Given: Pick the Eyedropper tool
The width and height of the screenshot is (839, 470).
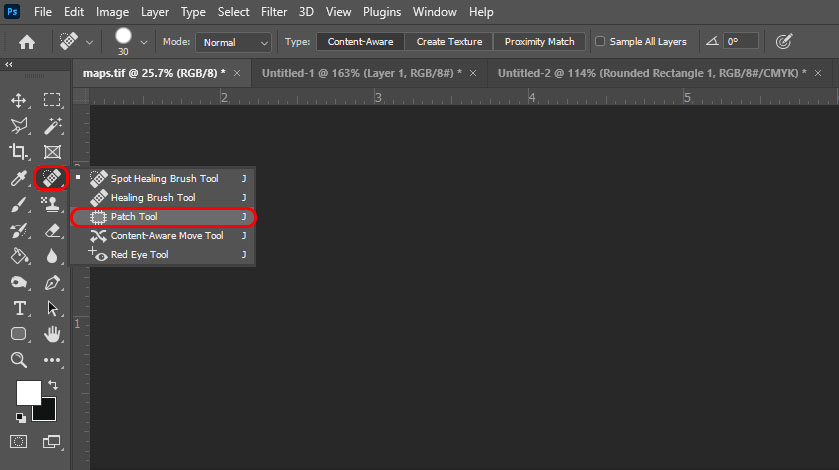Looking at the screenshot, I should click(18, 179).
